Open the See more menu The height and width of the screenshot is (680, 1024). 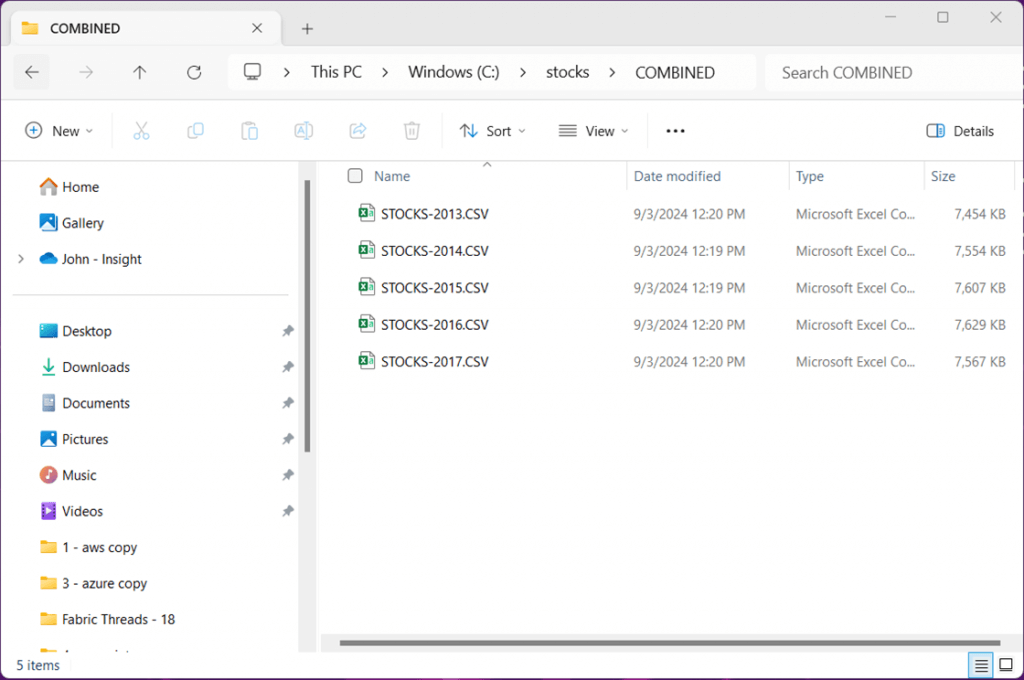(674, 130)
